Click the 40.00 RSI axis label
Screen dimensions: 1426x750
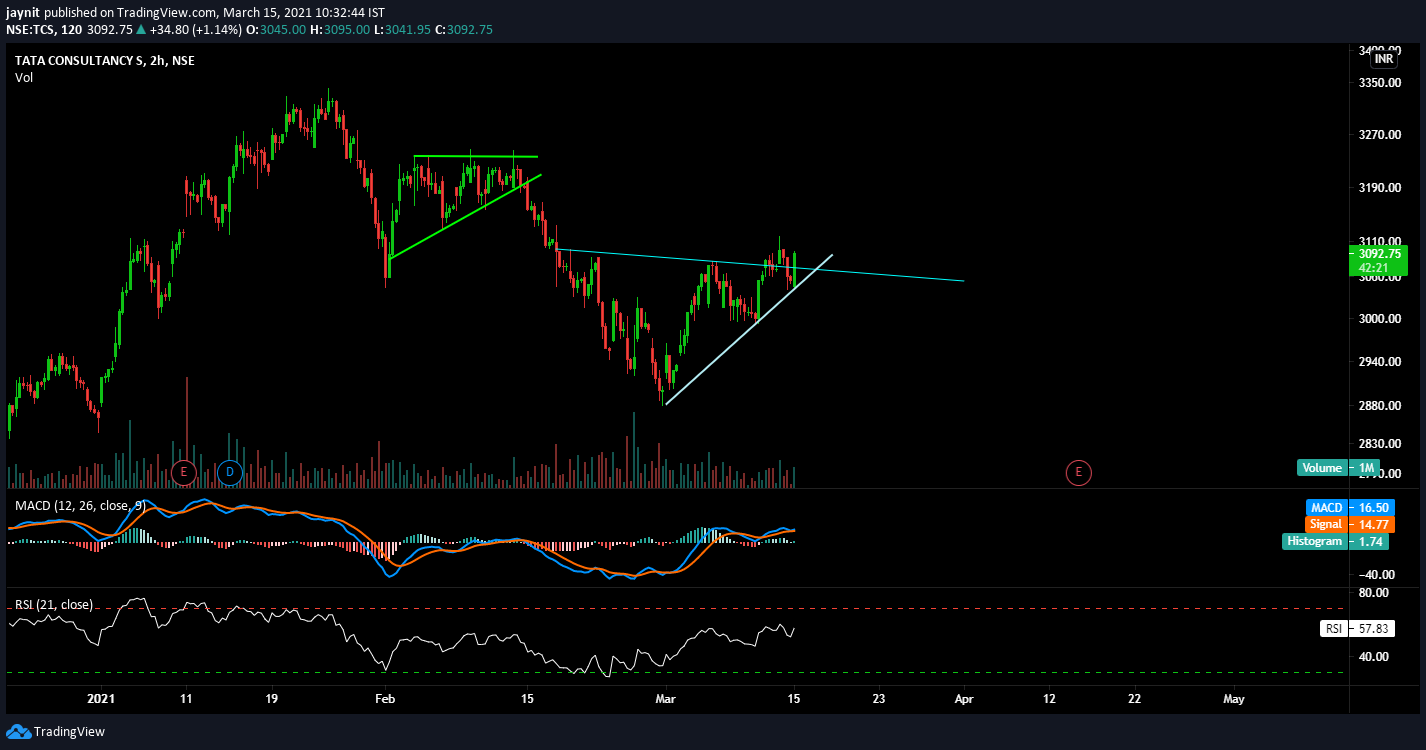pos(1374,656)
